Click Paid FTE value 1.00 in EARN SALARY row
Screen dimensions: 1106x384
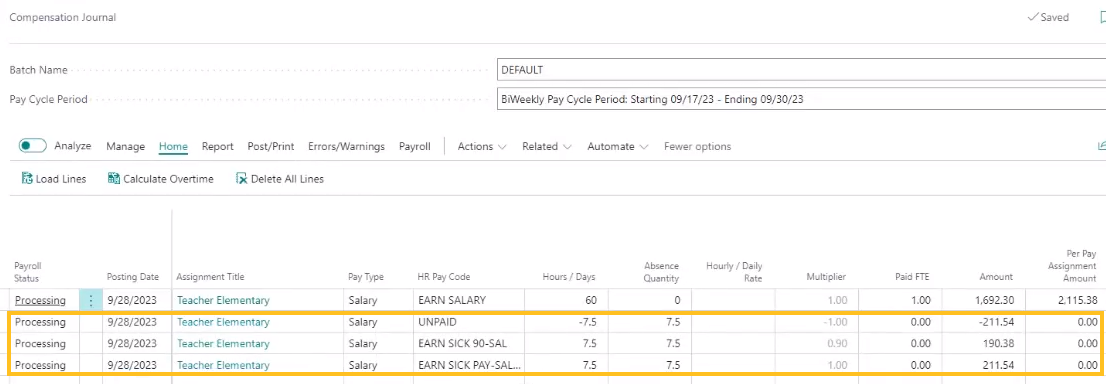click(x=920, y=300)
